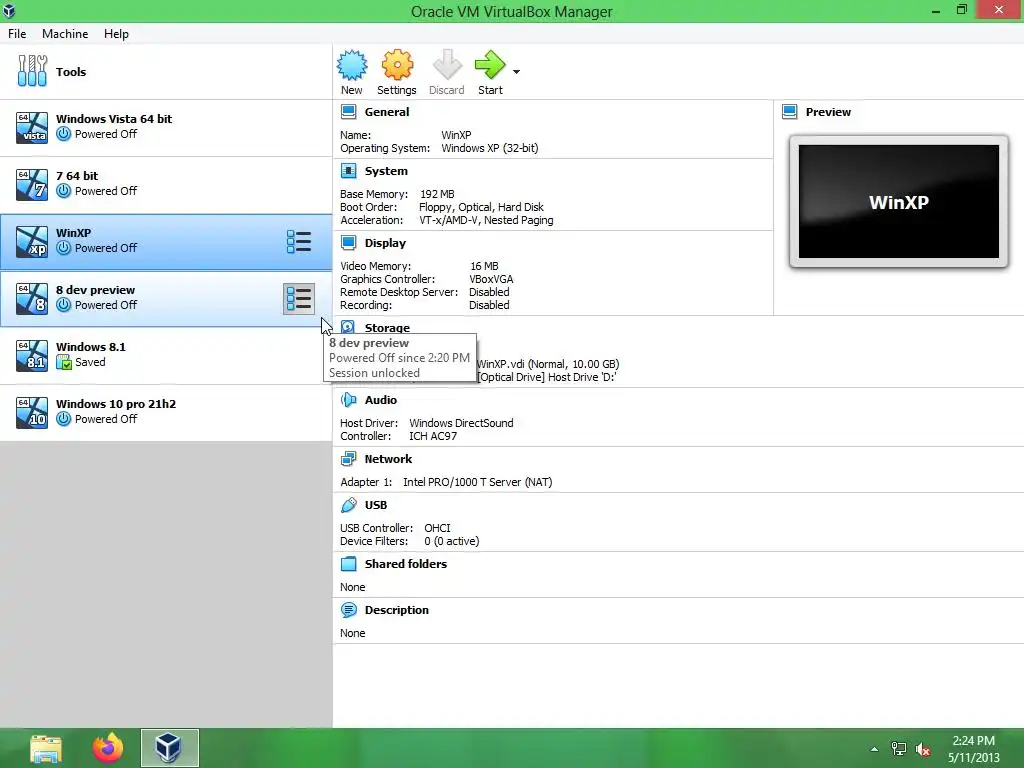Click the General section heading
Viewport: 1024px width, 768px height.
click(387, 112)
